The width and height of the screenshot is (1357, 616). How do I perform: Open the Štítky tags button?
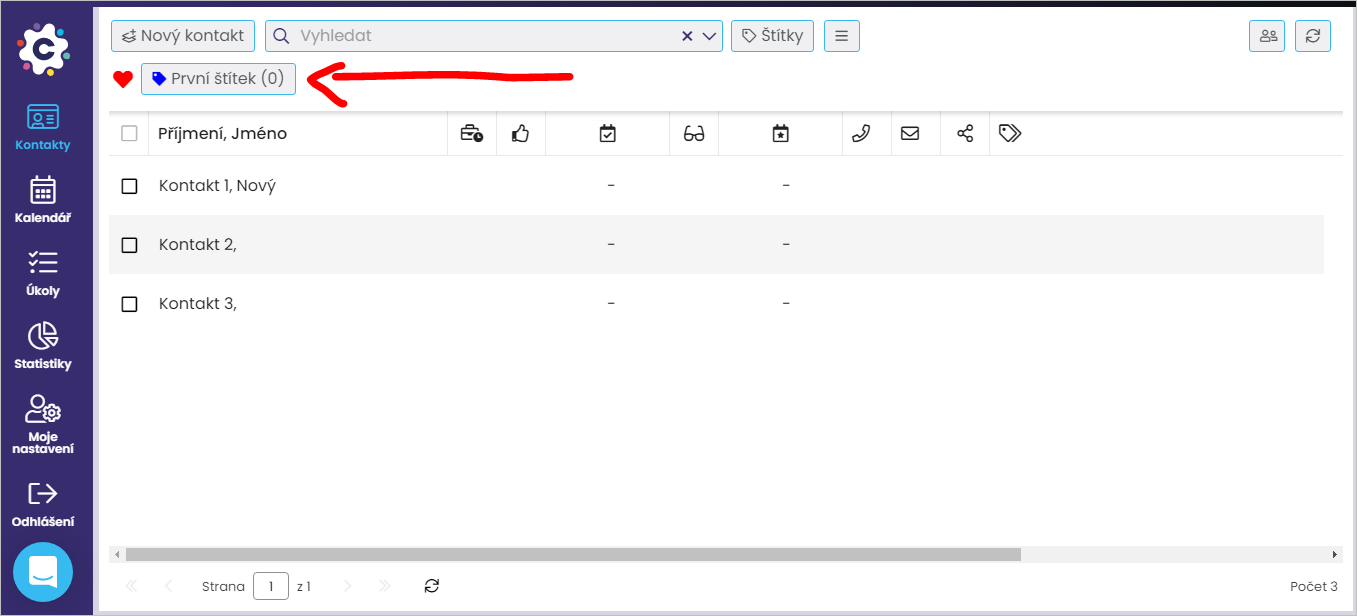772,36
